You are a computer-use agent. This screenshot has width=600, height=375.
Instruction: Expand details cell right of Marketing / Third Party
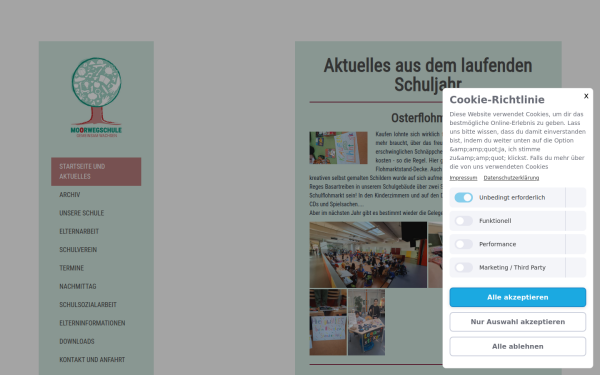tap(576, 267)
